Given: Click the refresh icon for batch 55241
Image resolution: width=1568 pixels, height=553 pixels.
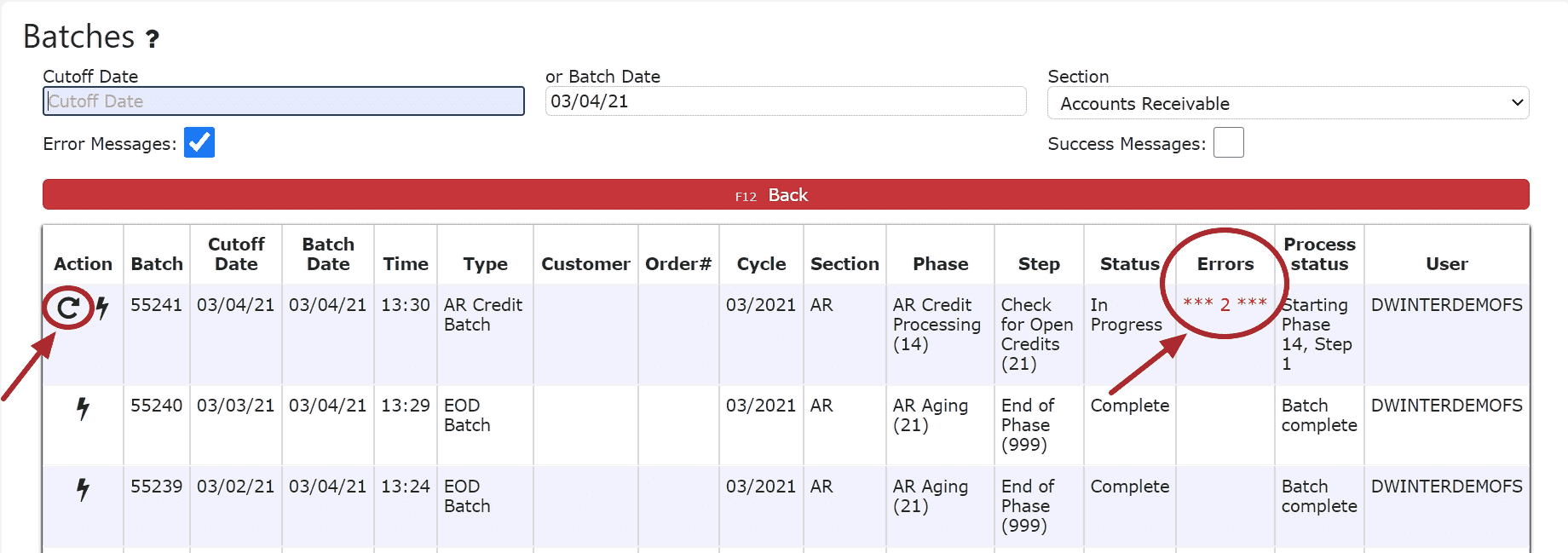Looking at the screenshot, I should click(68, 308).
